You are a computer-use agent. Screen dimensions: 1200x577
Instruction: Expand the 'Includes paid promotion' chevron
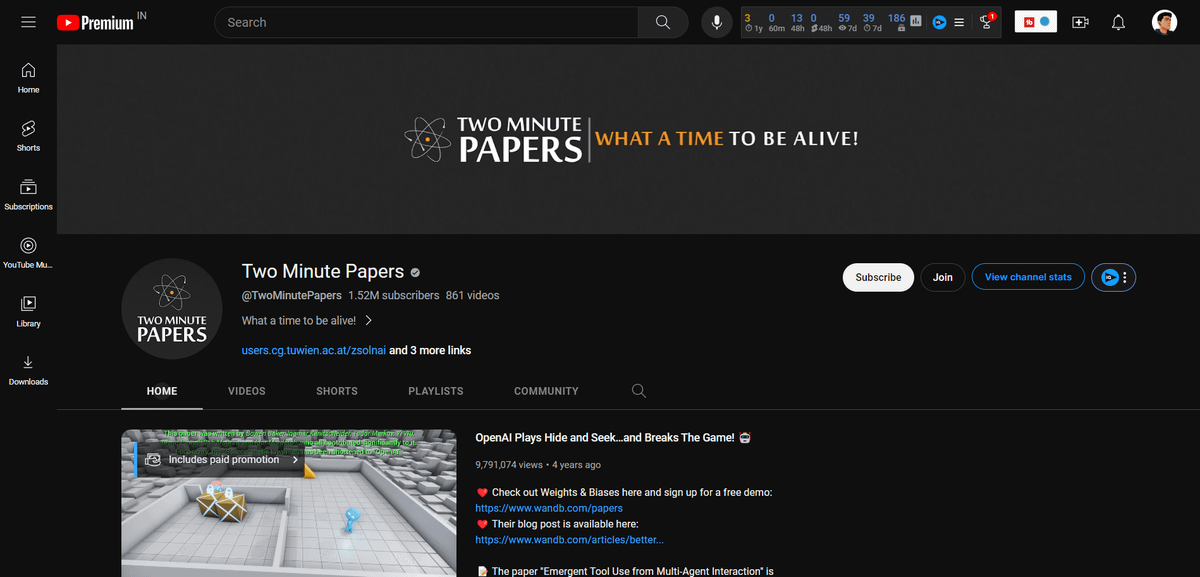coord(295,460)
